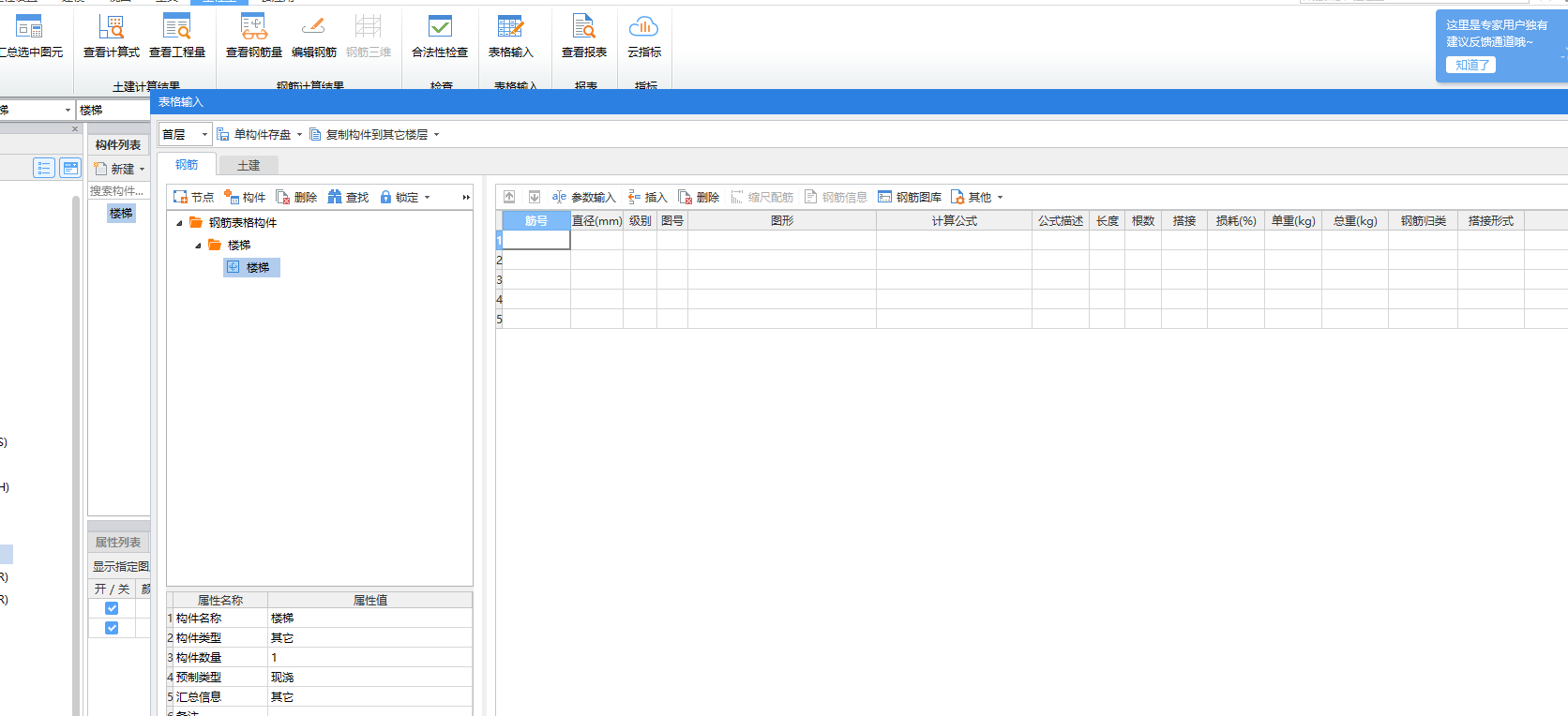Viewport: 1568px width, 716px height.
Task: Move rebar row up arrow icon
Action: (509, 197)
